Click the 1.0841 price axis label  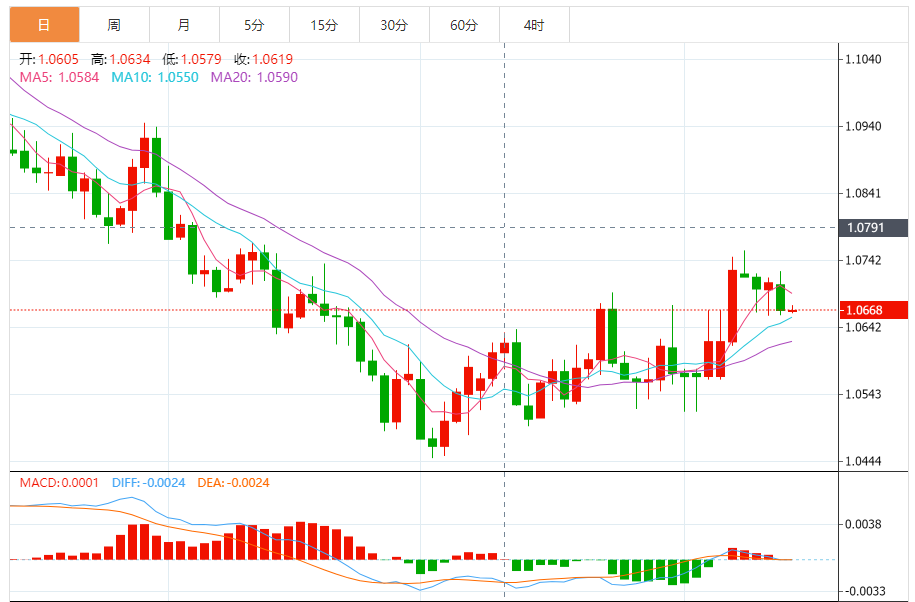pos(864,193)
